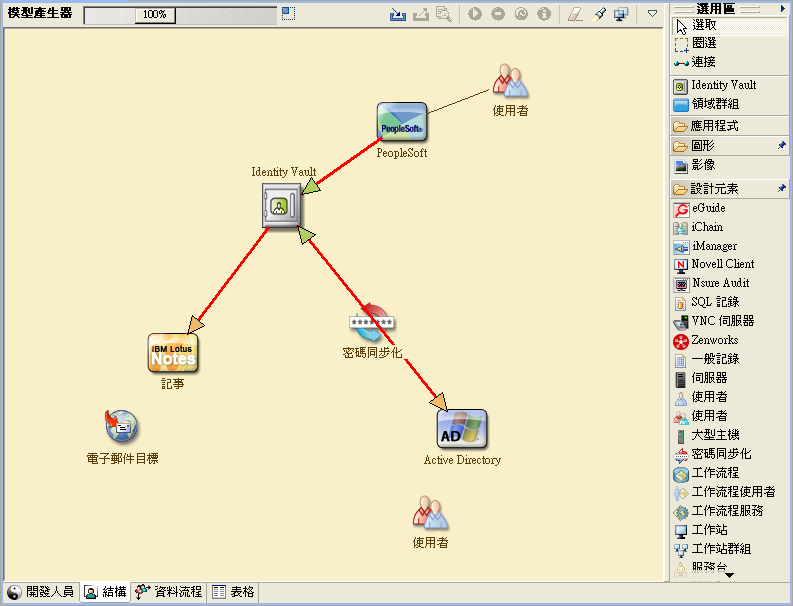Screen dimensions: 793x606
Task: Switch to the Developer (開發人員) tab
Action: (41, 592)
